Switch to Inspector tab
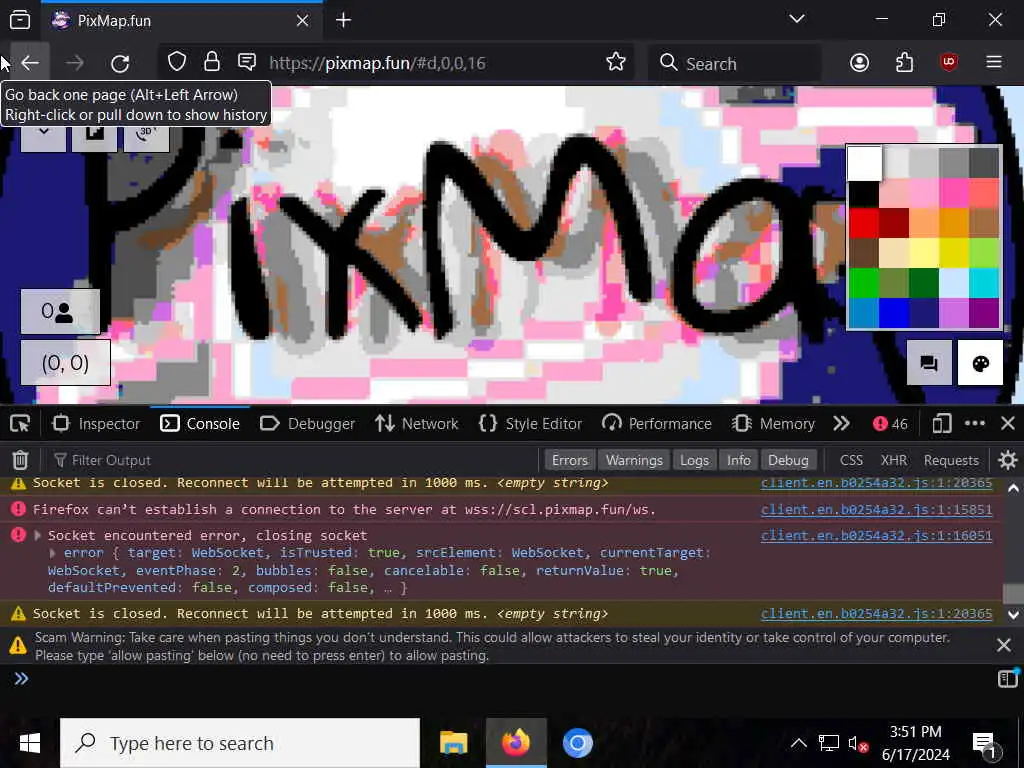 [97, 424]
